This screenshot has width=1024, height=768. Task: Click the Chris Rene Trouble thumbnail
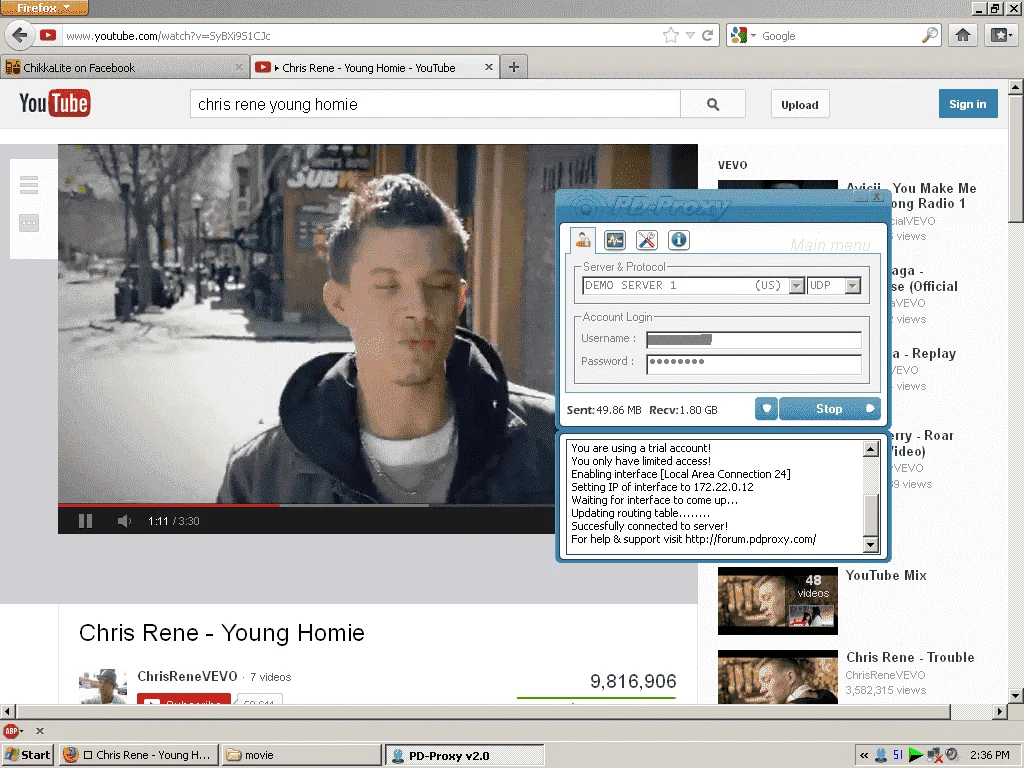[x=778, y=677]
